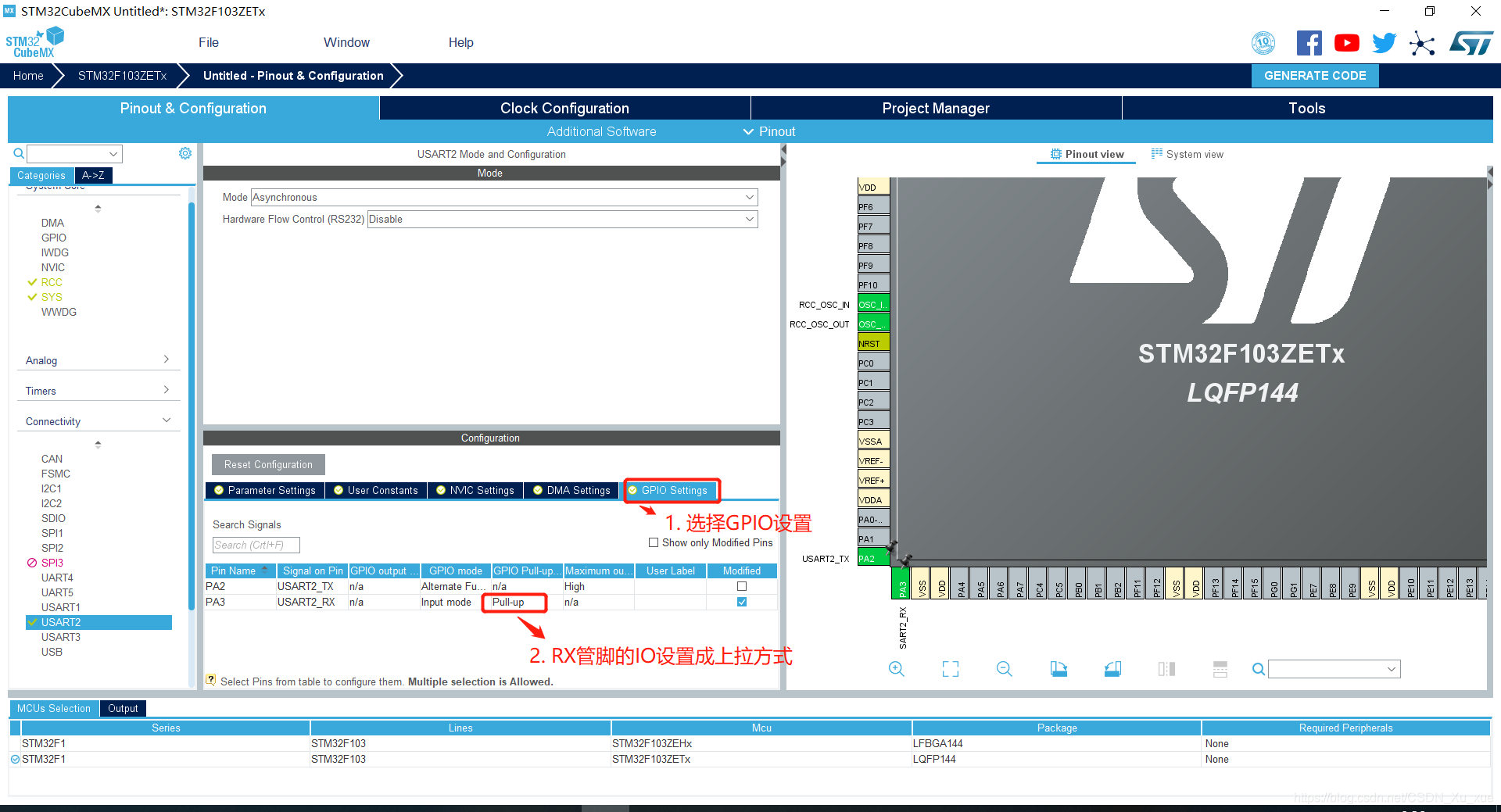Switch to the Tools tab
This screenshot has width=1501, height=812.
pyautogui.click(x=1307, y=108)
